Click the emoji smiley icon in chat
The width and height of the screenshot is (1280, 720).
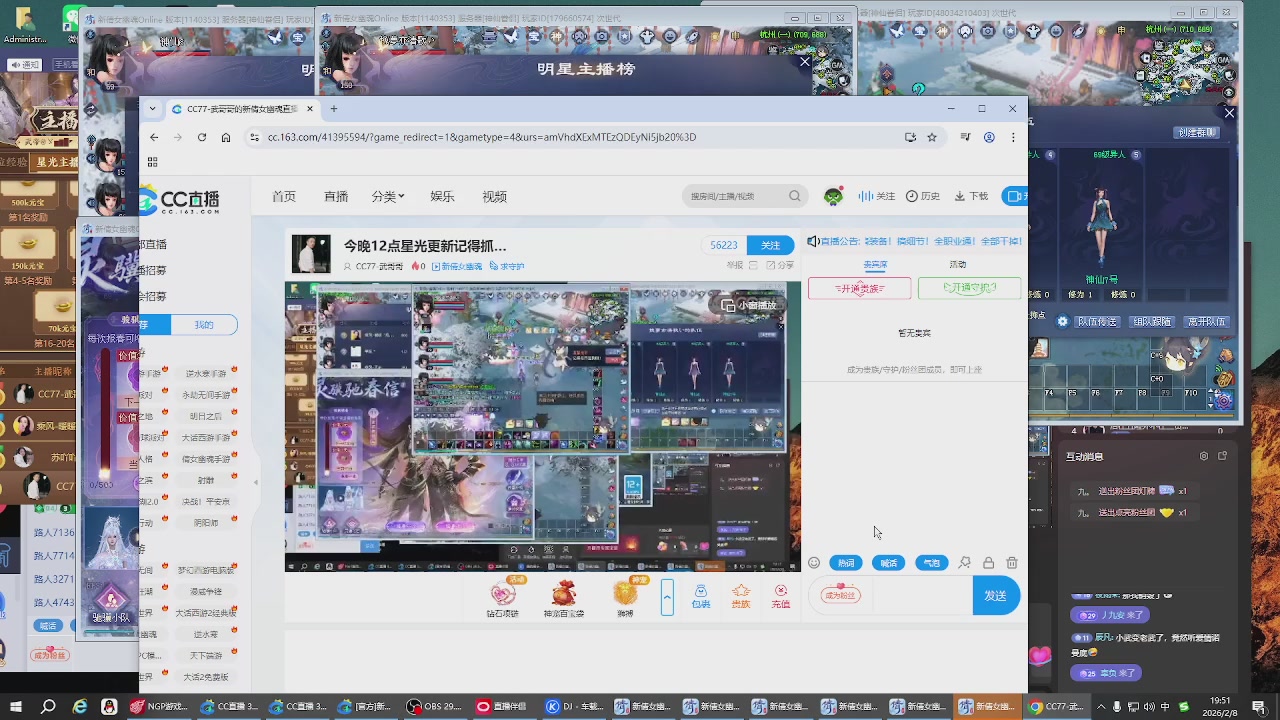[x=814, y=563]
